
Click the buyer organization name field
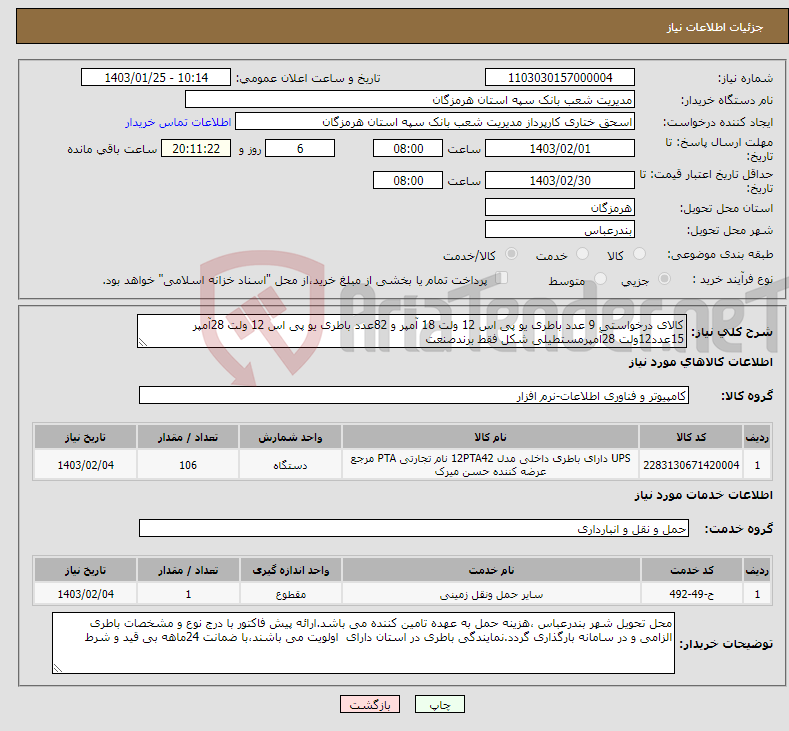click(x=410, y=100)
